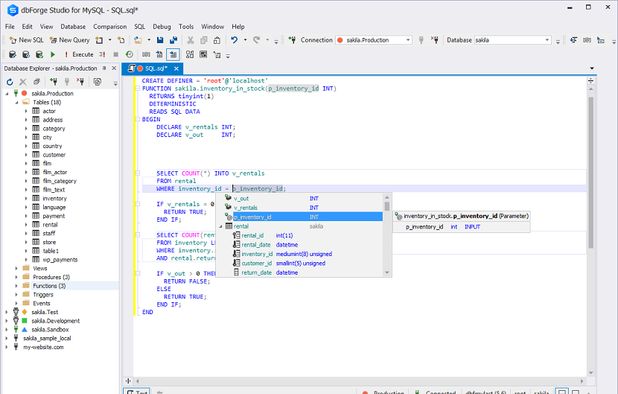The image size is (618, 394).
Task: Select the Triggers folder
Action: coord(43,294)
